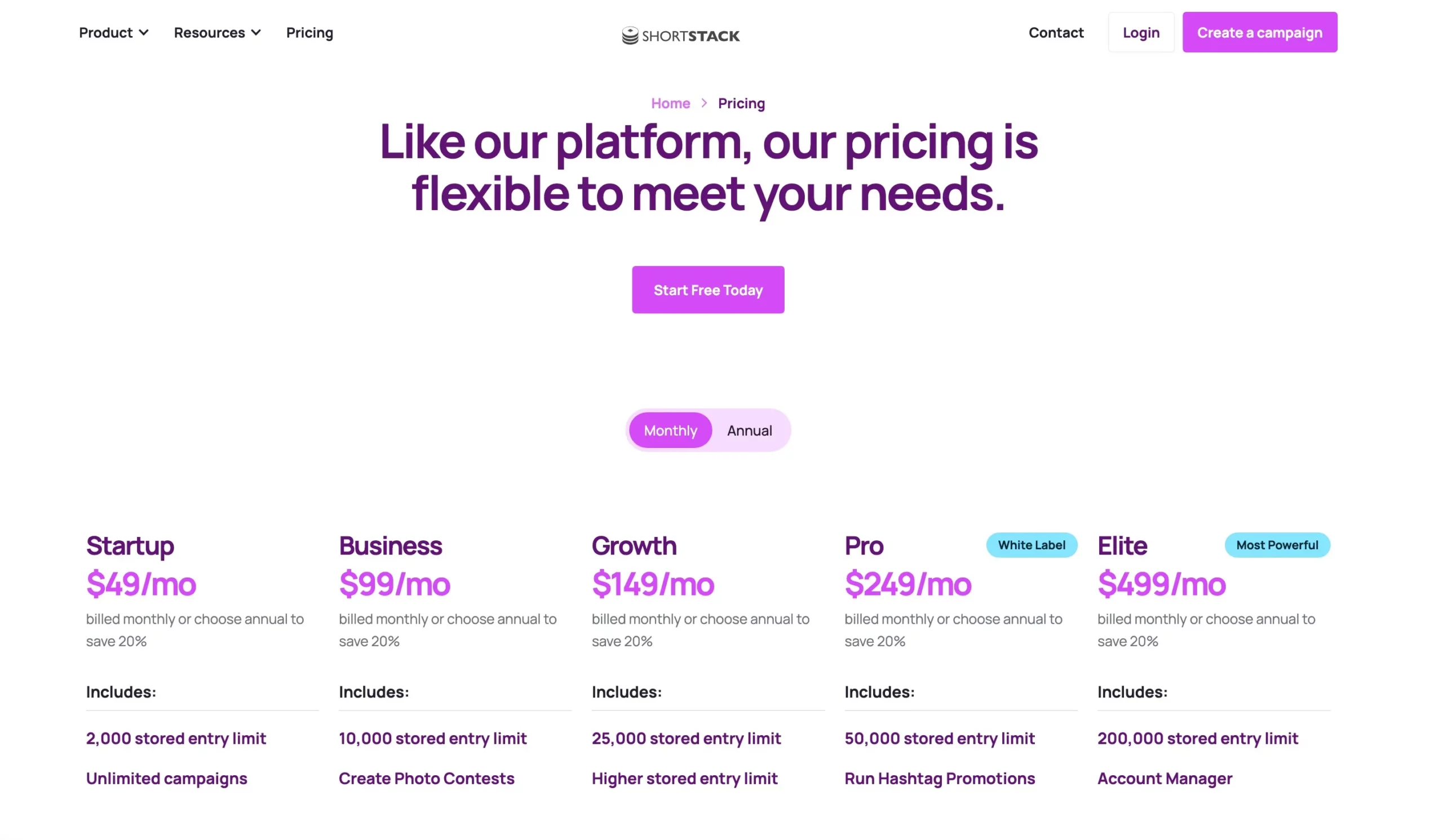1443x840 pixels.
Task: Switch to Annual billing
Action: [749, 430]
